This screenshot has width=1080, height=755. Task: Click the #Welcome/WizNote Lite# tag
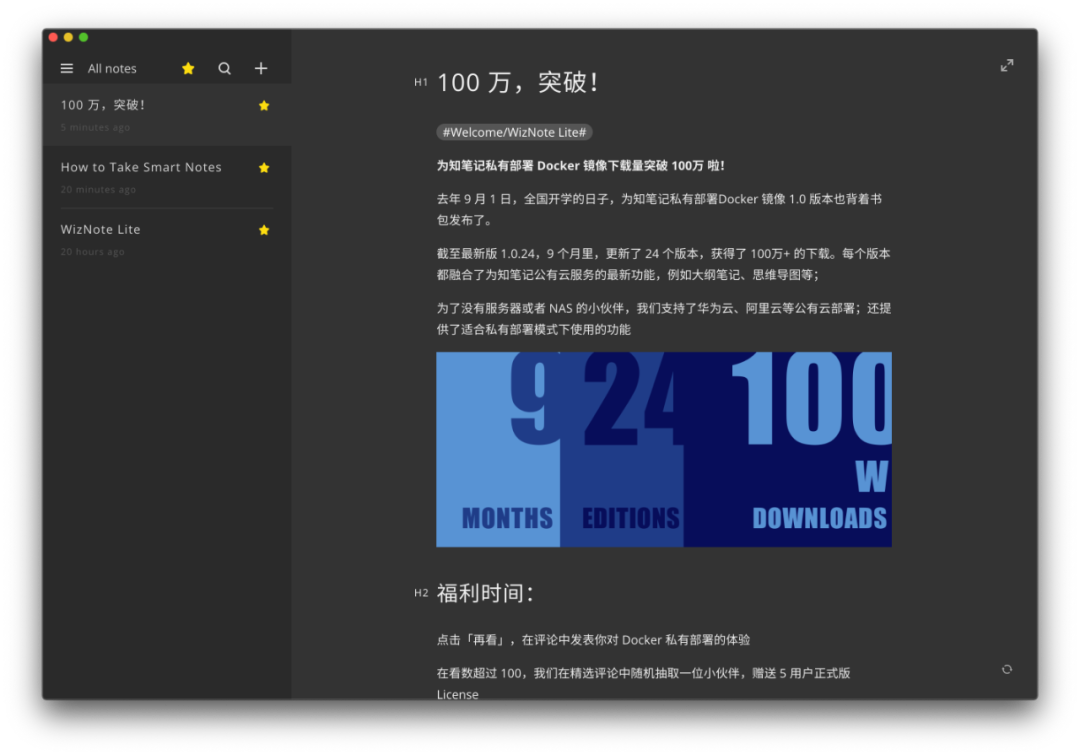pyautogui.click(x=515, y=132)
